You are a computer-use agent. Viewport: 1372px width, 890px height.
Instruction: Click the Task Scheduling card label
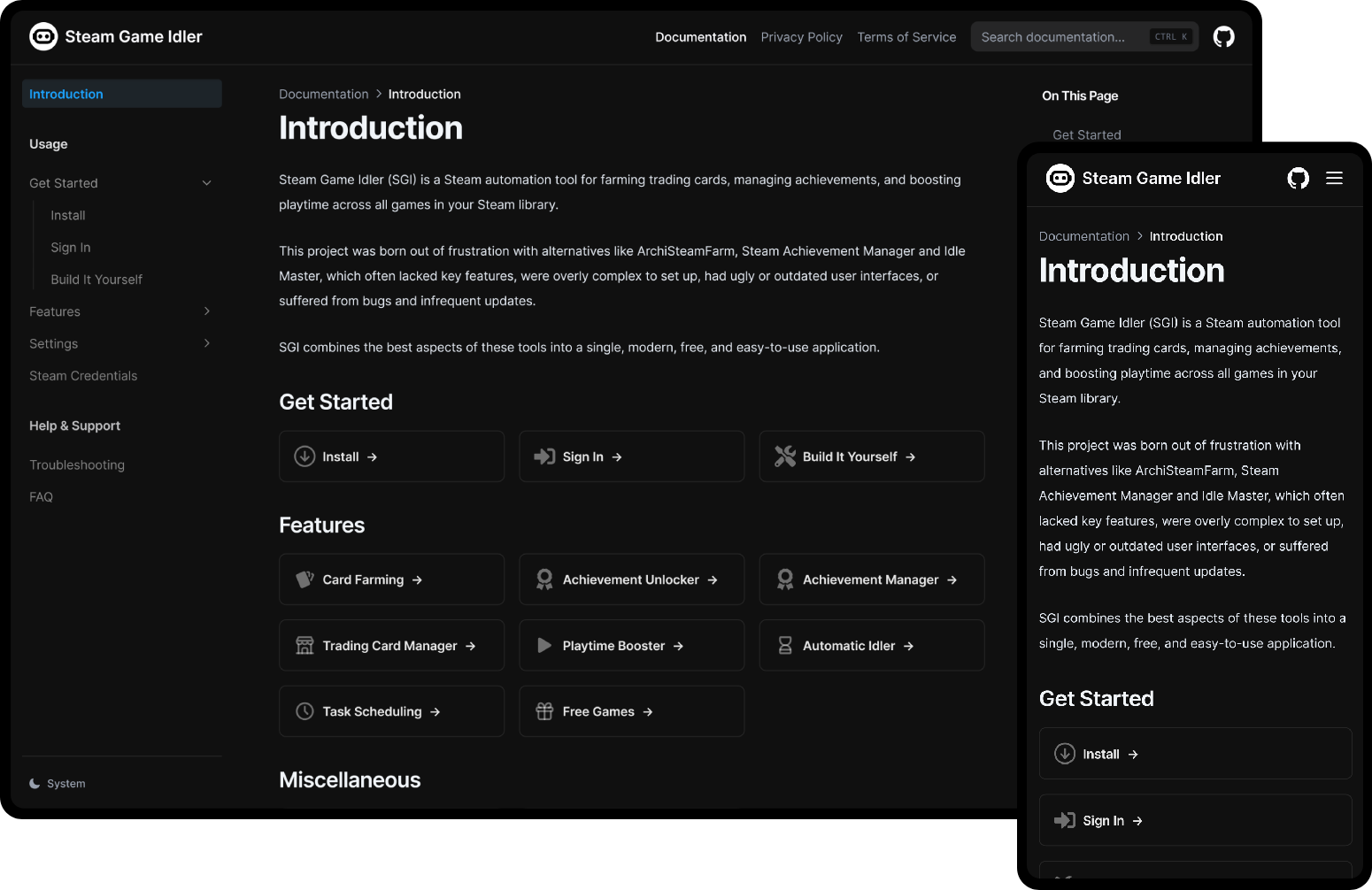(x=372, y=712)
